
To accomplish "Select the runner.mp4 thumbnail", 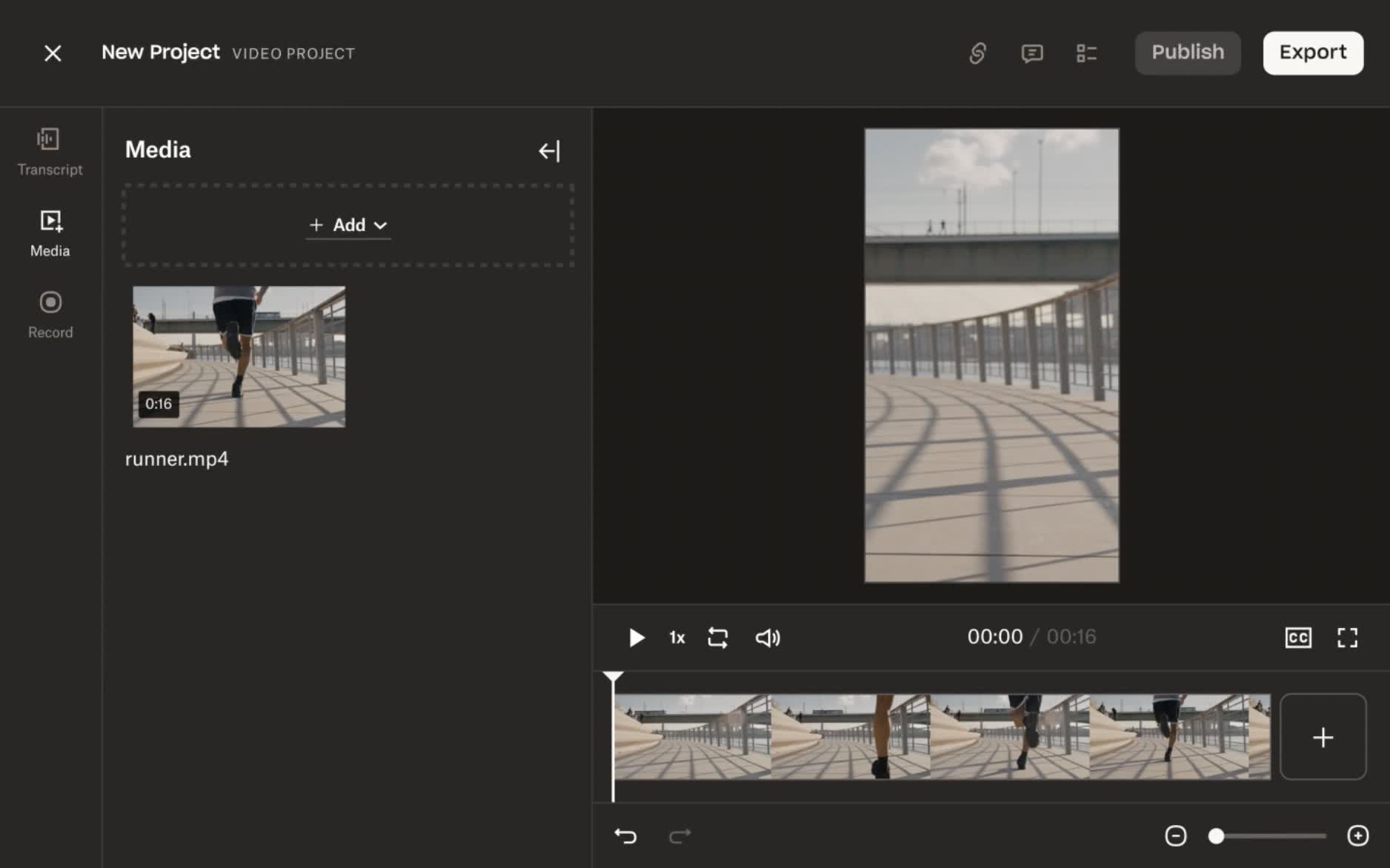I will 239,356.
